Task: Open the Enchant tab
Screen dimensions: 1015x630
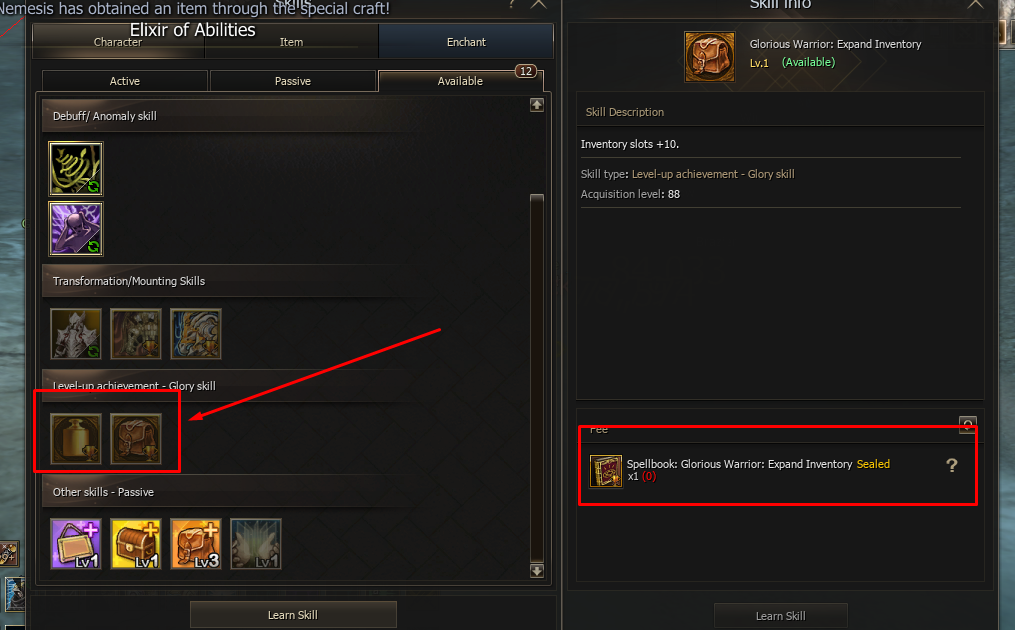Action: coord(466,42)
